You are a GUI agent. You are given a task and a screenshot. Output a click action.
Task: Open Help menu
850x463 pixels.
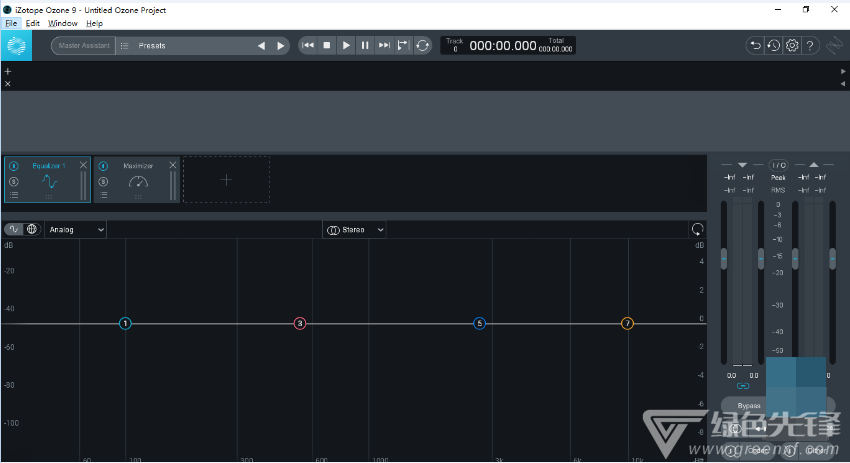tap(94, 23)
